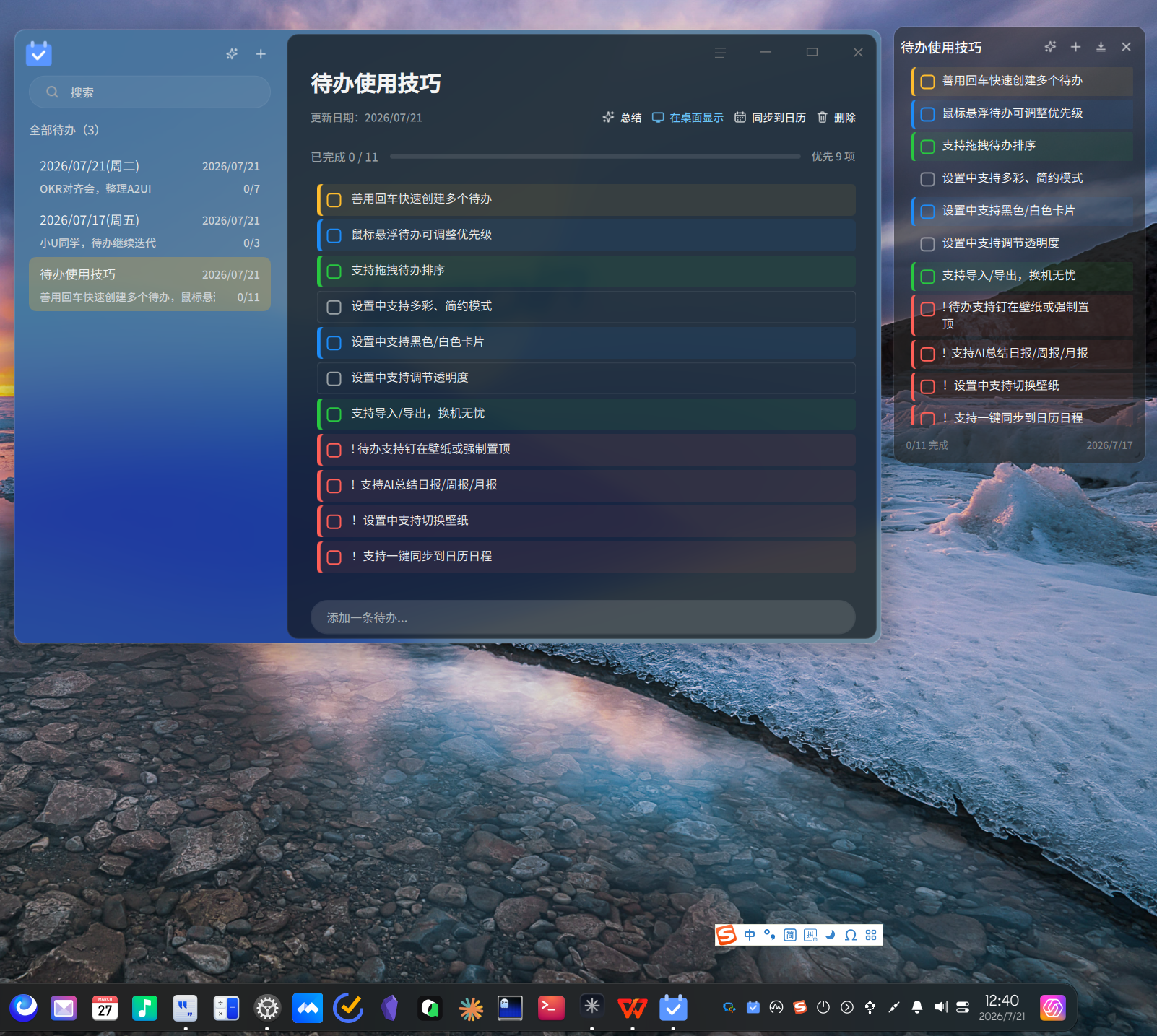
Task: Click moon icon on input toolbar
Action: point(831,935)
